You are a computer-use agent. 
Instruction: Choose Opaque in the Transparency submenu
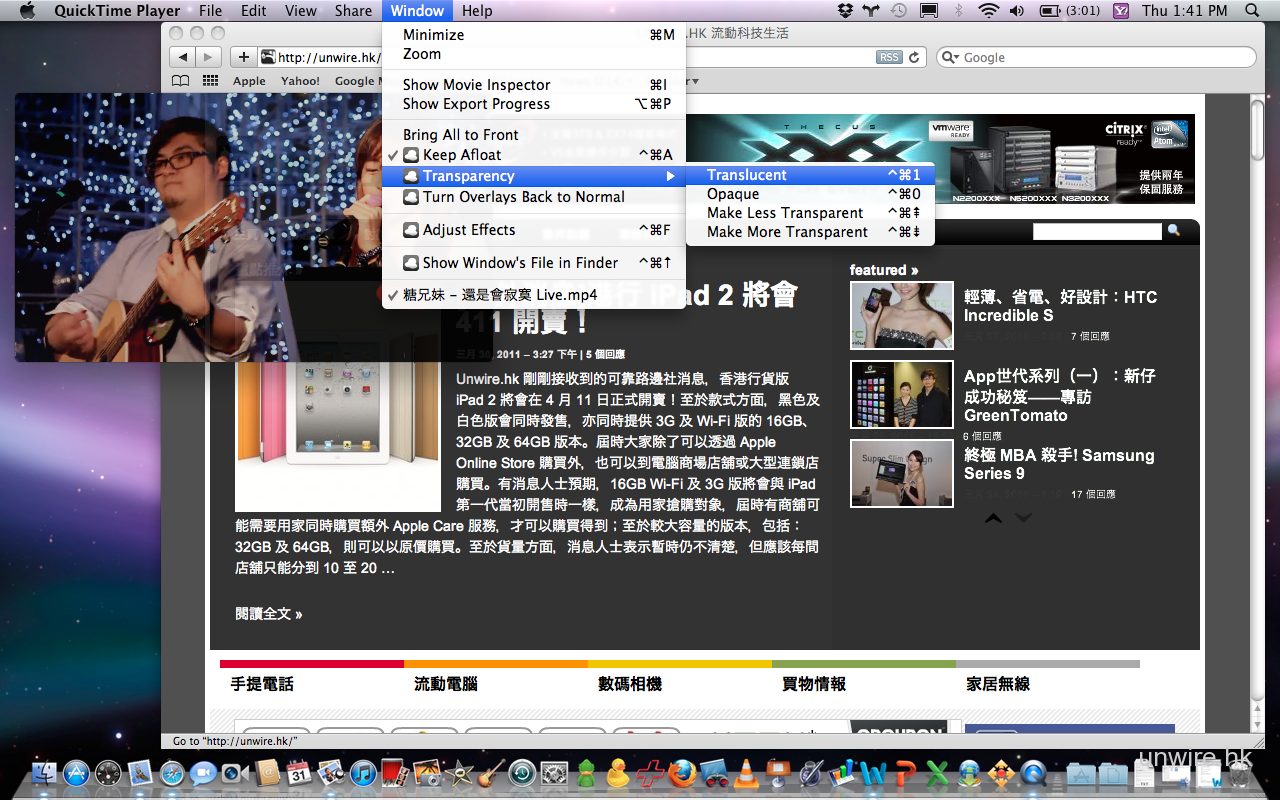[x=733, y=194]
